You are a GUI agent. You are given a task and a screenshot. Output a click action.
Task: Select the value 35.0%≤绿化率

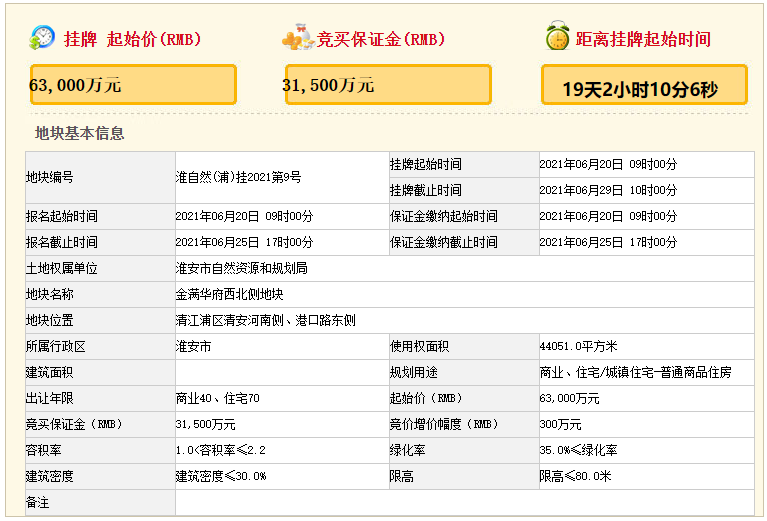578,450
